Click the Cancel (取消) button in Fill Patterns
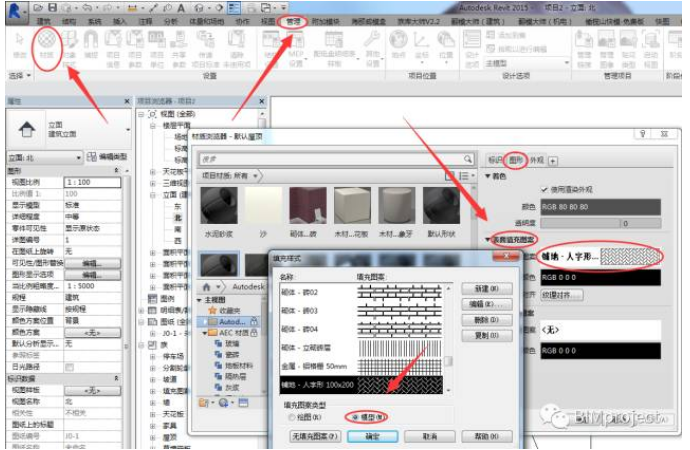The image size is (690, 450). [x=429, y=436]
